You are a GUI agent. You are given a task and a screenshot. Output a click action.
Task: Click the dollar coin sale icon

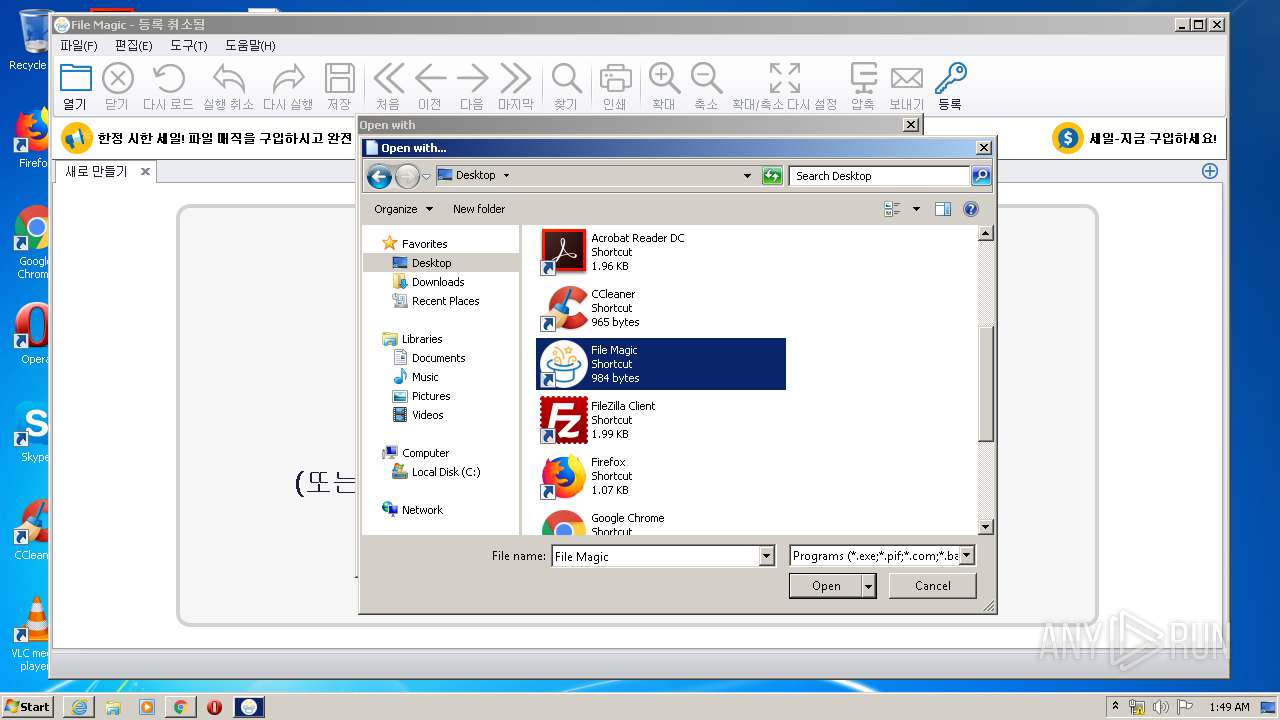tap(1068, 138)
